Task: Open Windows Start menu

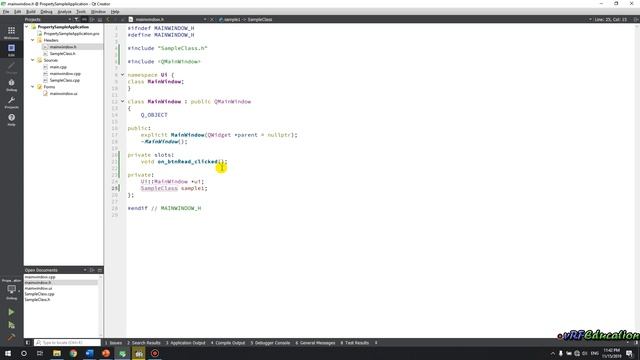Action: pos(8,353)
